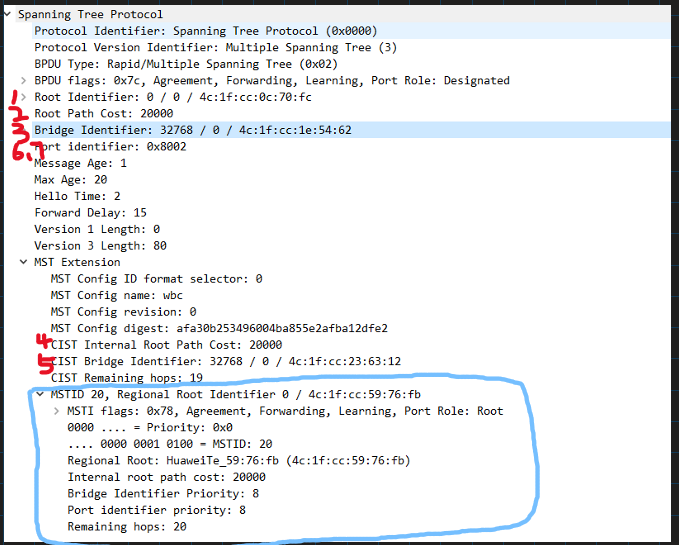Select CIST Bridge Identifier row
Viewport: 679px width, 545px height.
(x=359, y=361)
